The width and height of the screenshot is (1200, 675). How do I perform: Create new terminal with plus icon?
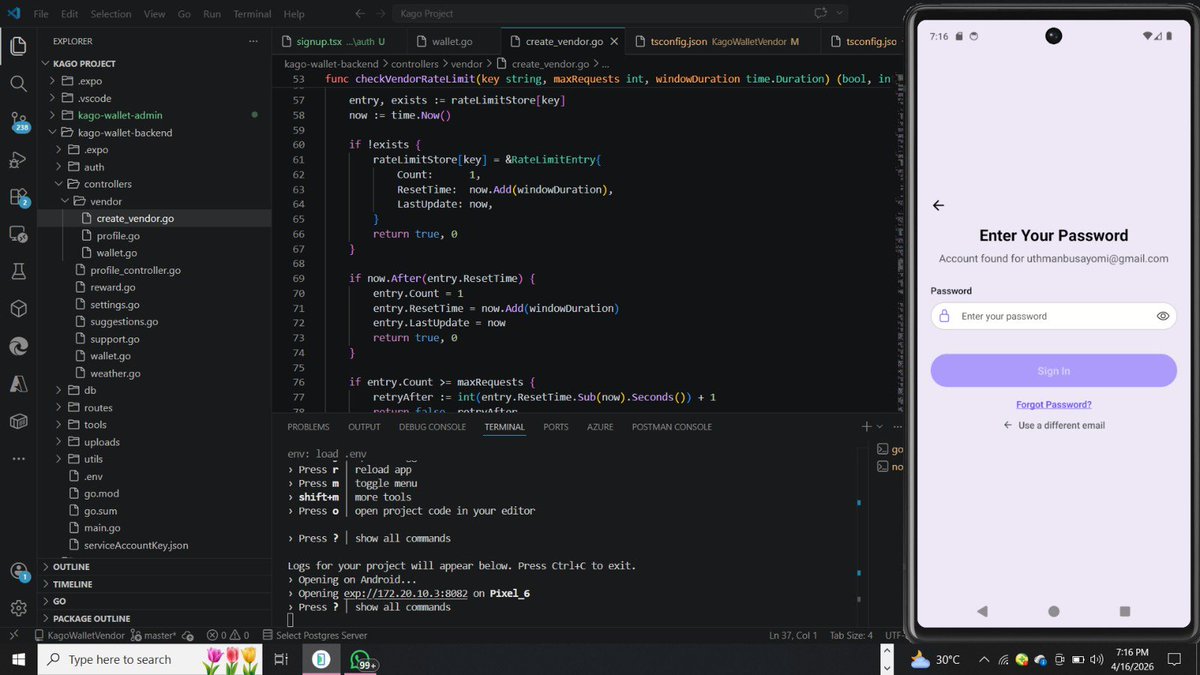[x=867, y=427]
